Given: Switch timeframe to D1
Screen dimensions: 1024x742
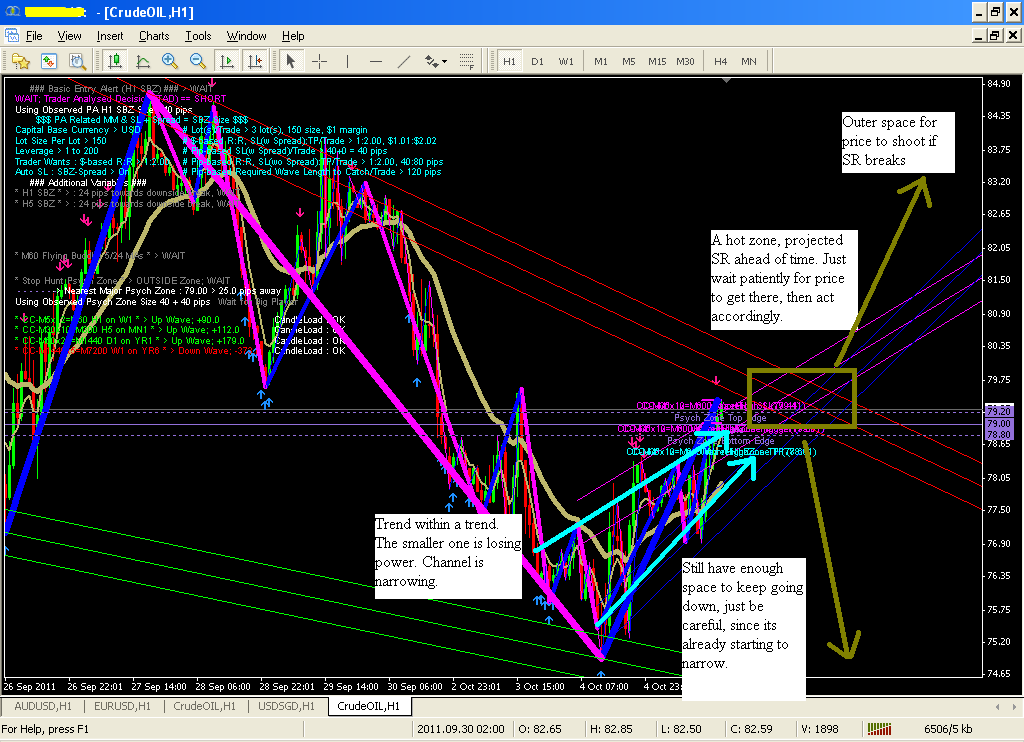Looking at the screenshot, I should [x=538, y=61].
